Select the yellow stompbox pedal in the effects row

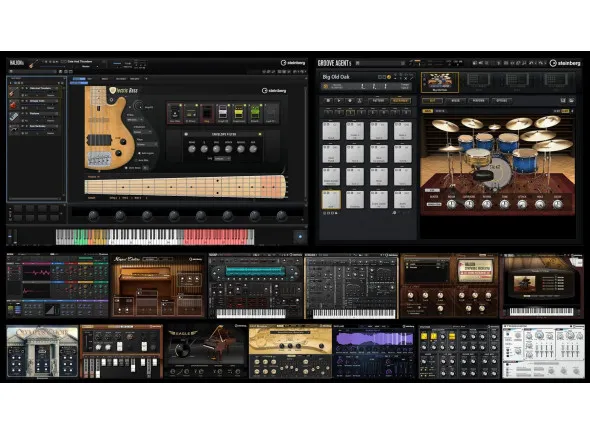click(x=239, y=113)
